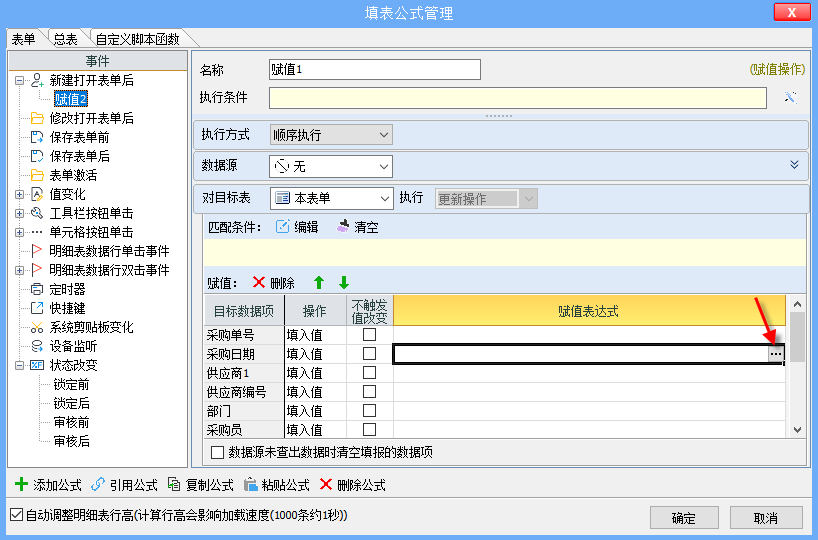This screenshot has height=540, width=818.
Task: Collapse the 新建打开表单后 tree node
Action: coord(19,80)
